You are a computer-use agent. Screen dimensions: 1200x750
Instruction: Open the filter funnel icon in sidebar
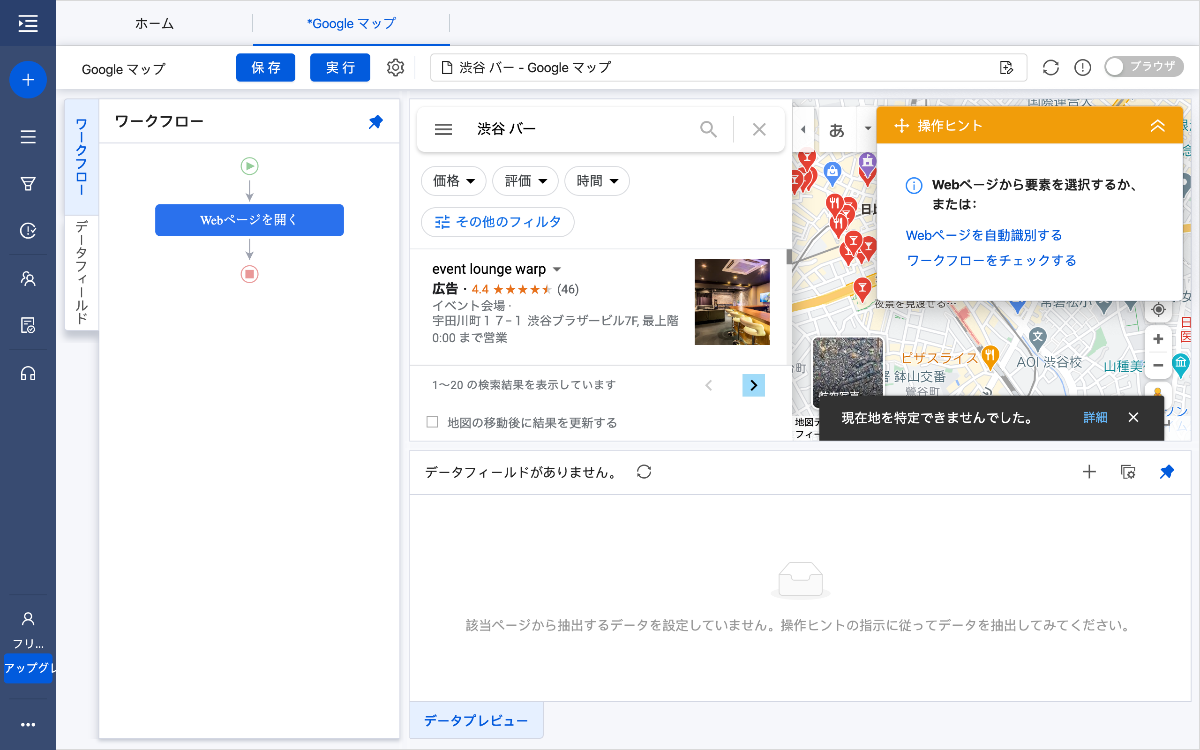click(x=28, y=184)
